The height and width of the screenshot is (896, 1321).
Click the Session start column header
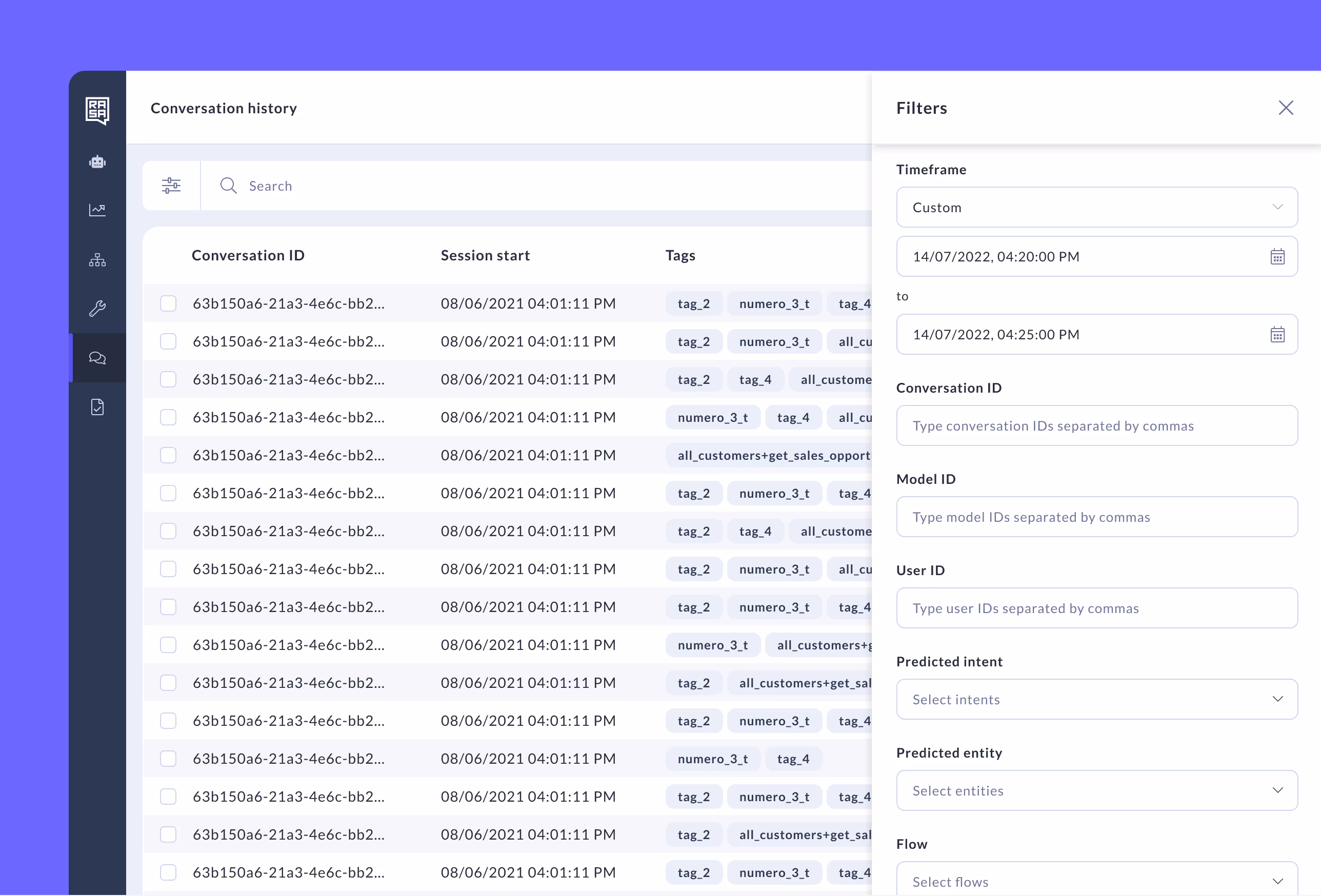[x=485, y=256]
